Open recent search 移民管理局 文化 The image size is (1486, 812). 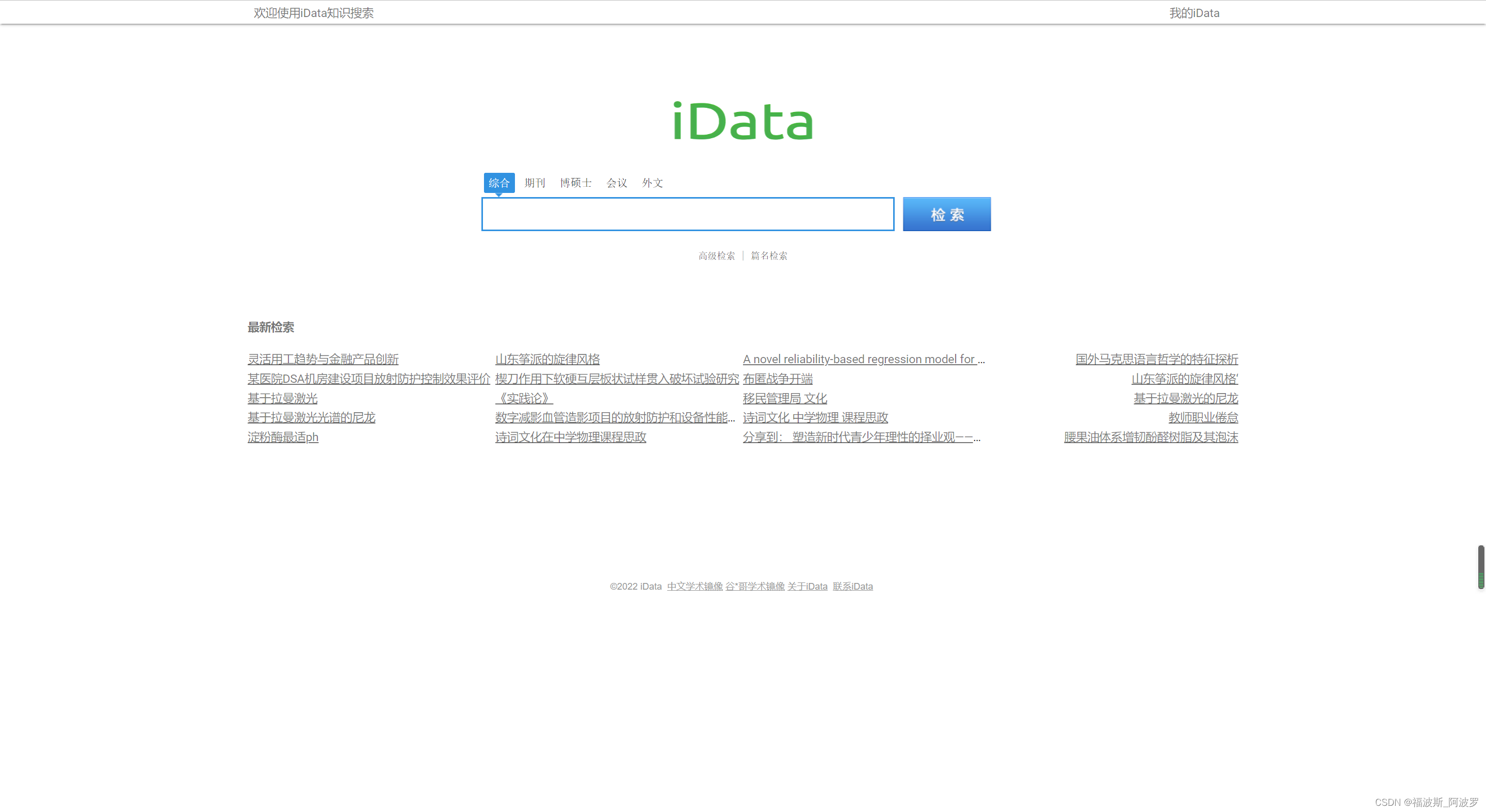(x=784, y=398)
